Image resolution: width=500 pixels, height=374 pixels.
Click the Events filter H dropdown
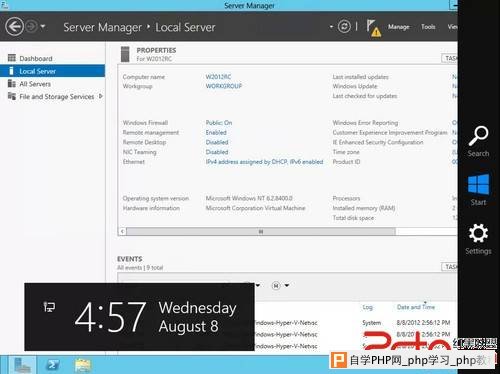click(x=280, y=286)
